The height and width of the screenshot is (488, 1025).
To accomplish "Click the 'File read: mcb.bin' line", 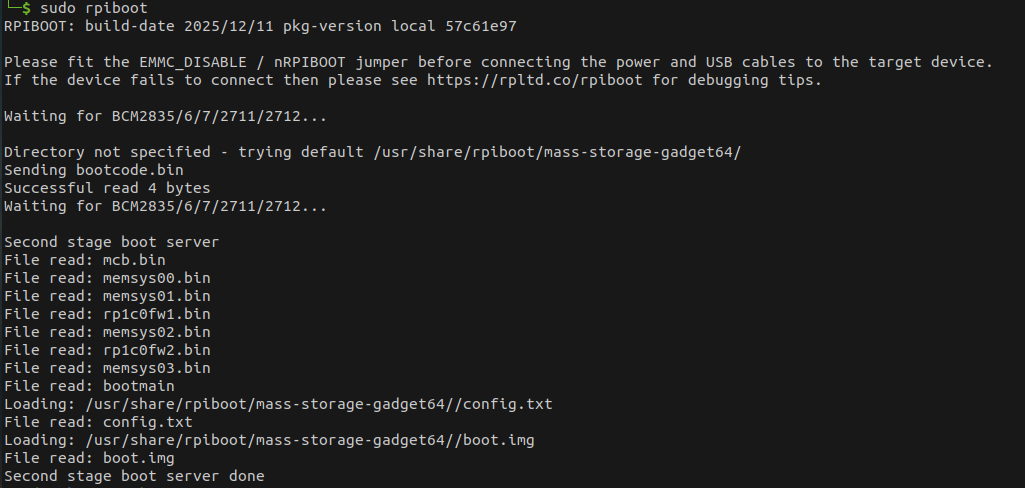I will [x=86, y=260].
